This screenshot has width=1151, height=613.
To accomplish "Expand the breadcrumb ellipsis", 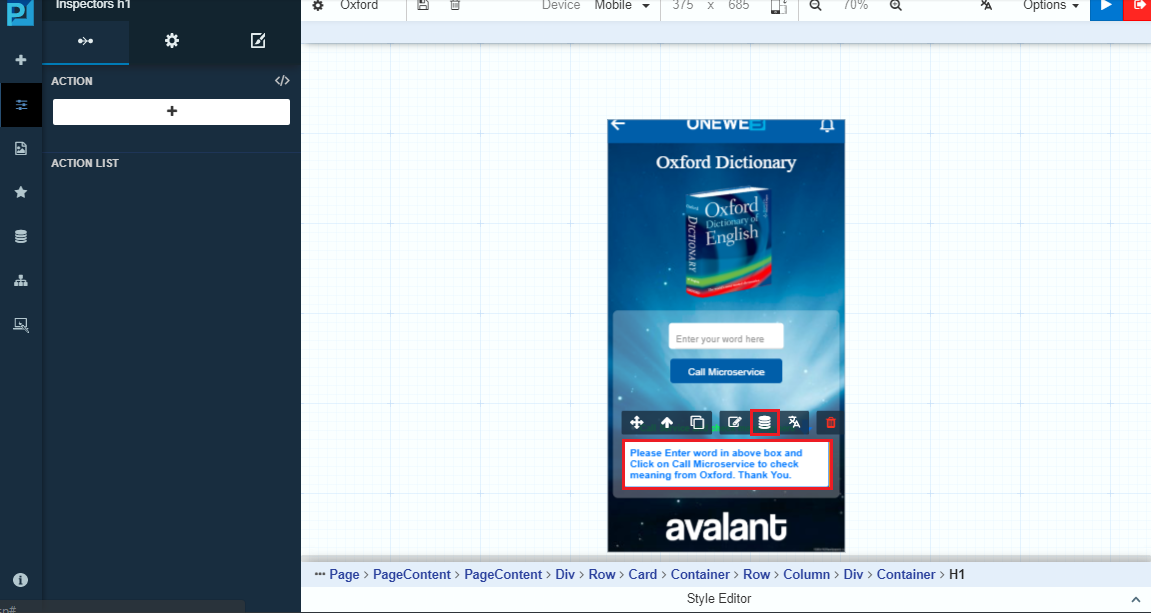I will tap(319, 574).
